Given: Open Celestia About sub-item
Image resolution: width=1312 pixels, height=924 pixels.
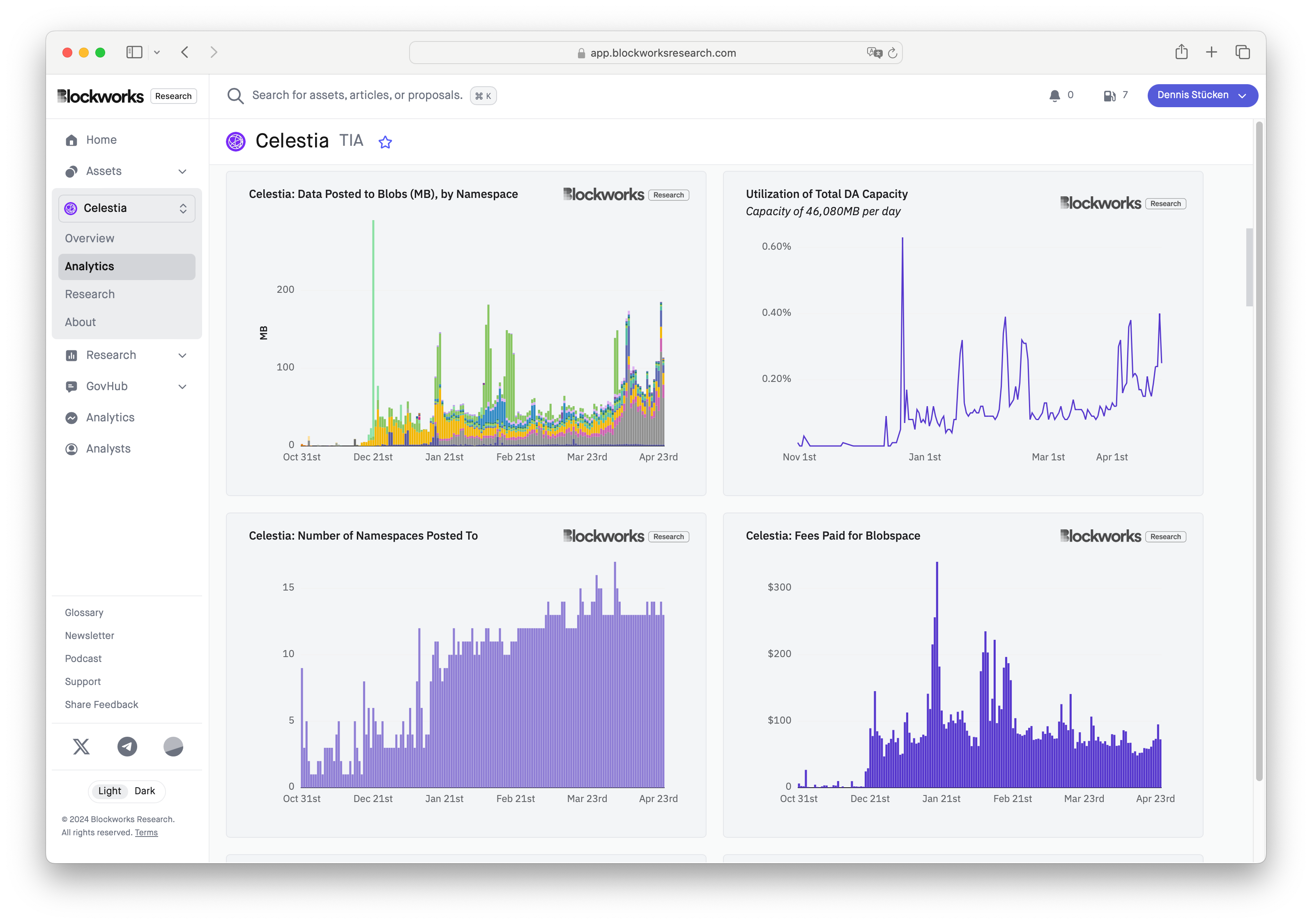Looking at the screenshot, I should pos(80,322).
